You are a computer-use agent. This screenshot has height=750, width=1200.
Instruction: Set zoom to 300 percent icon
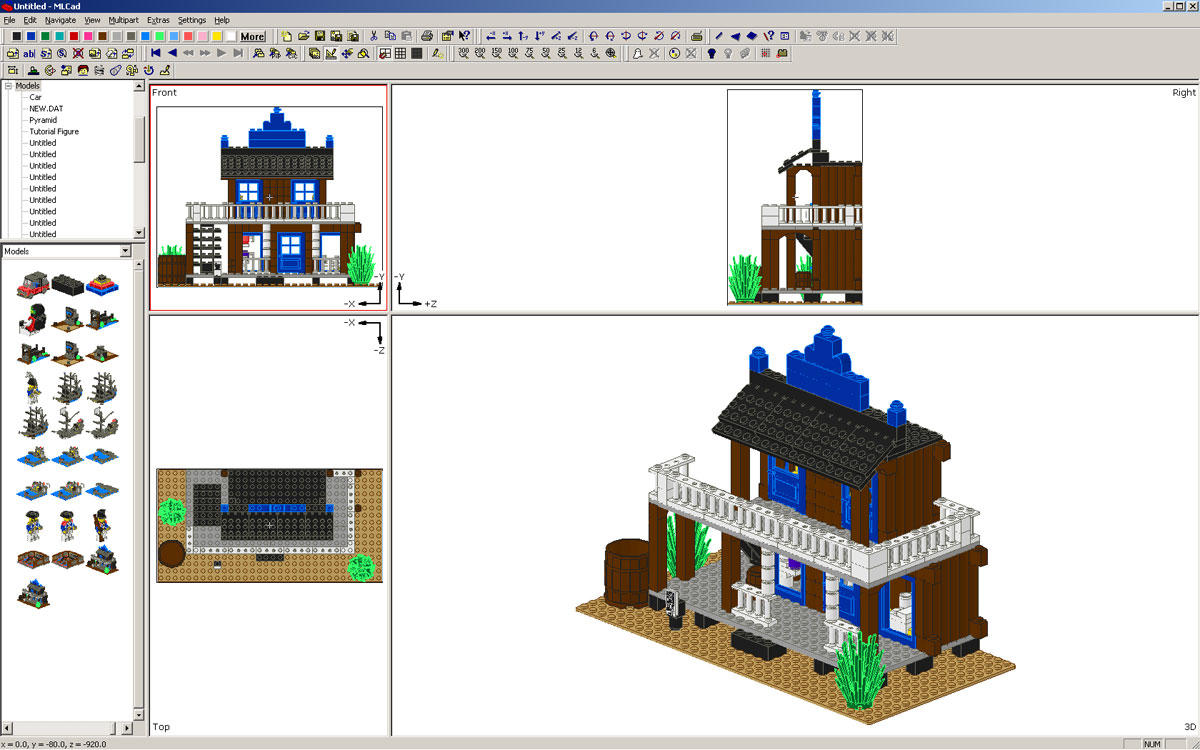pyautogui.click(x=464, y=53)
